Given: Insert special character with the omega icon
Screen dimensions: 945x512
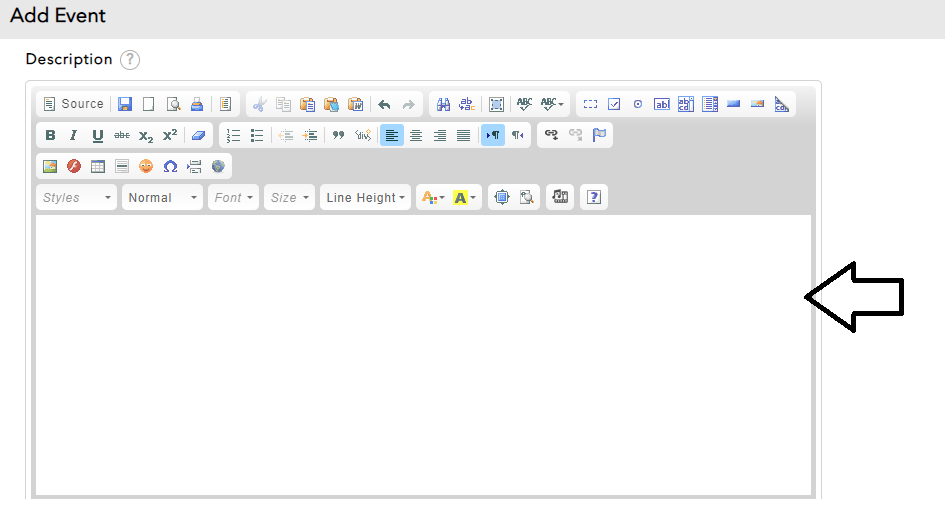Looking at the screenshot, I should point(170,166).
